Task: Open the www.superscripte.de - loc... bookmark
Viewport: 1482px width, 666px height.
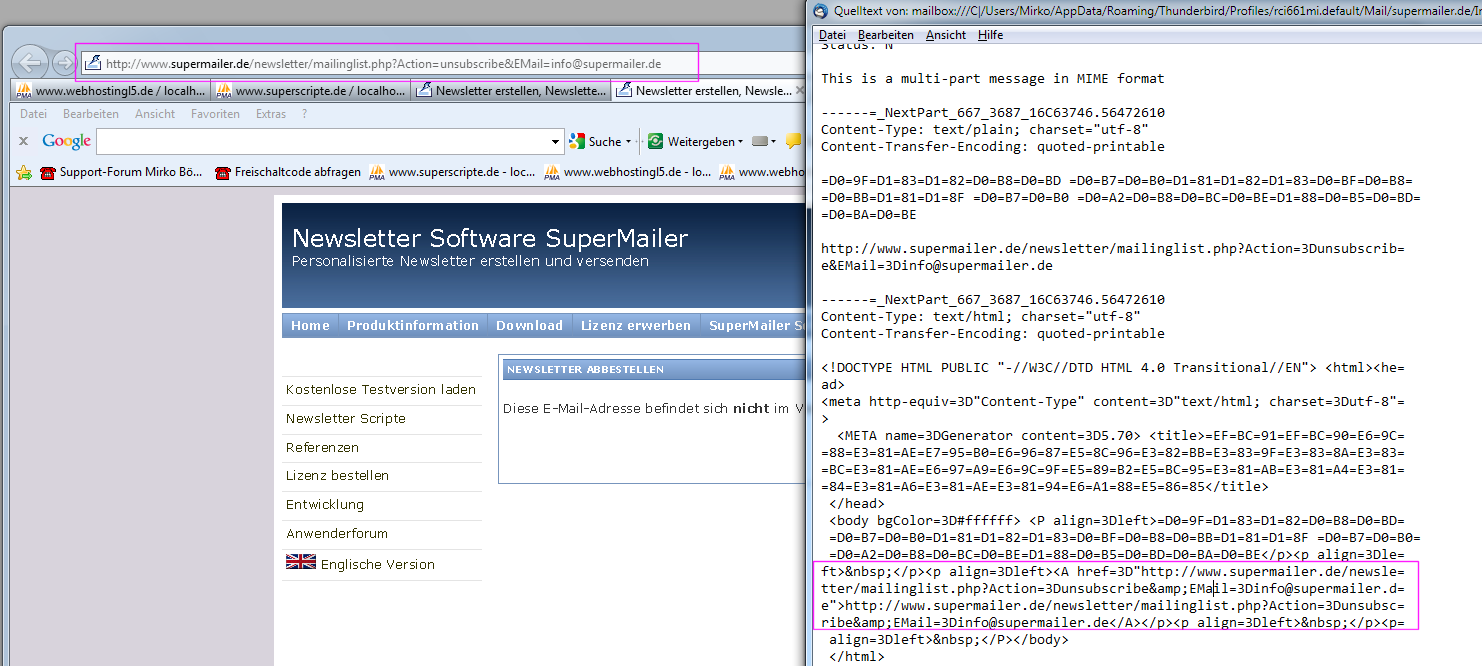Action: click(x=452, y=172)
